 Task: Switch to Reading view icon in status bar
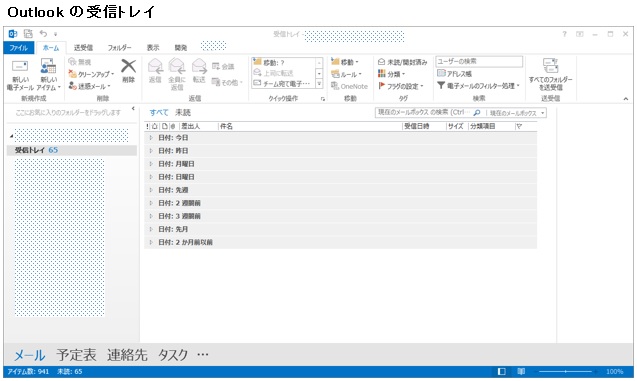521,372
